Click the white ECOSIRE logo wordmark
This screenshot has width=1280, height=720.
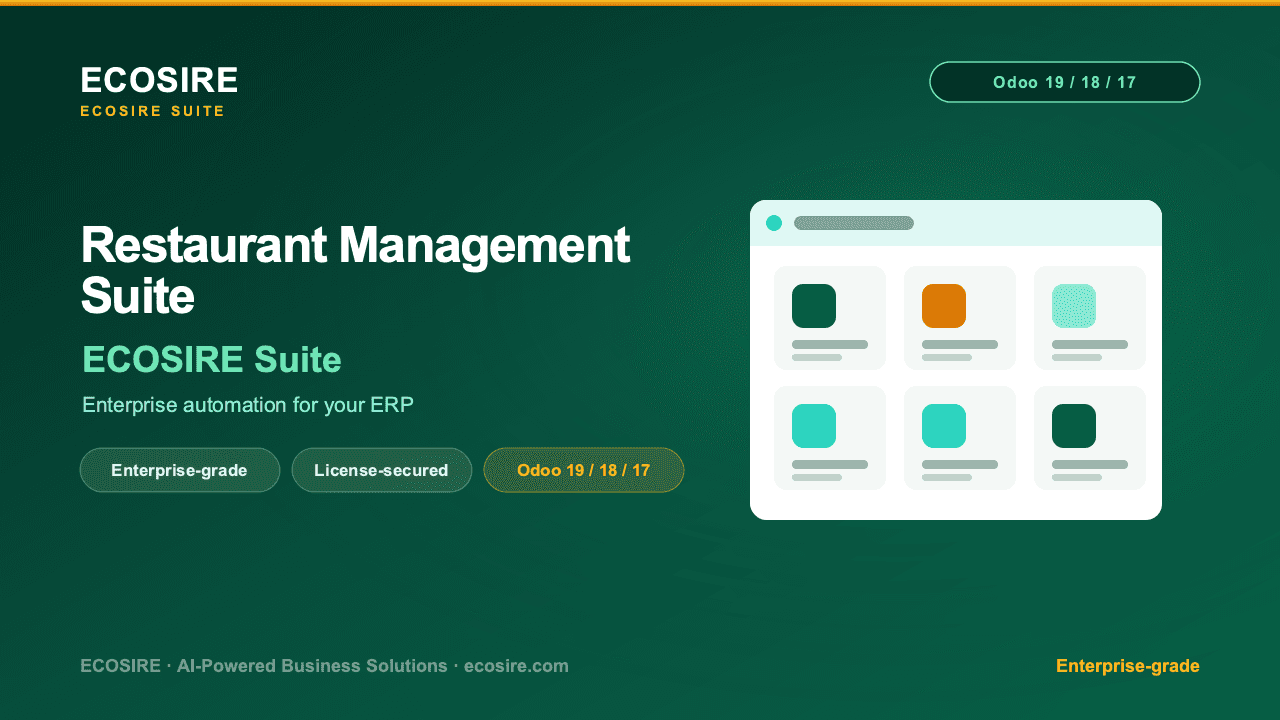(159, 80)
